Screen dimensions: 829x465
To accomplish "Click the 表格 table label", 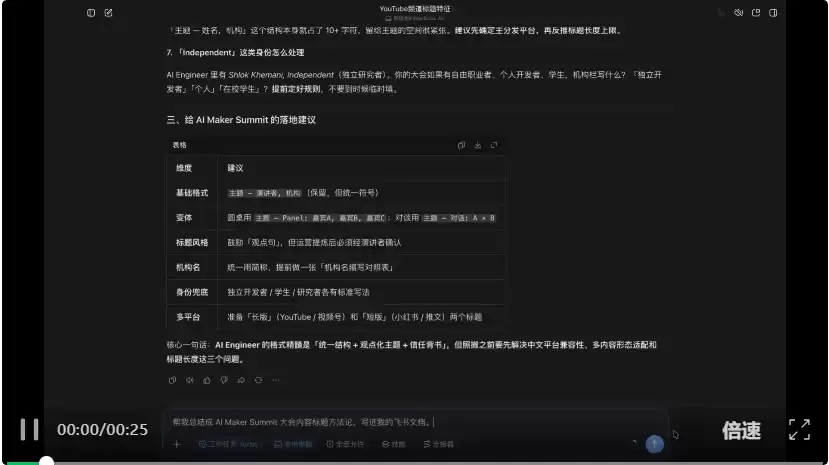I will click(179, 145).
